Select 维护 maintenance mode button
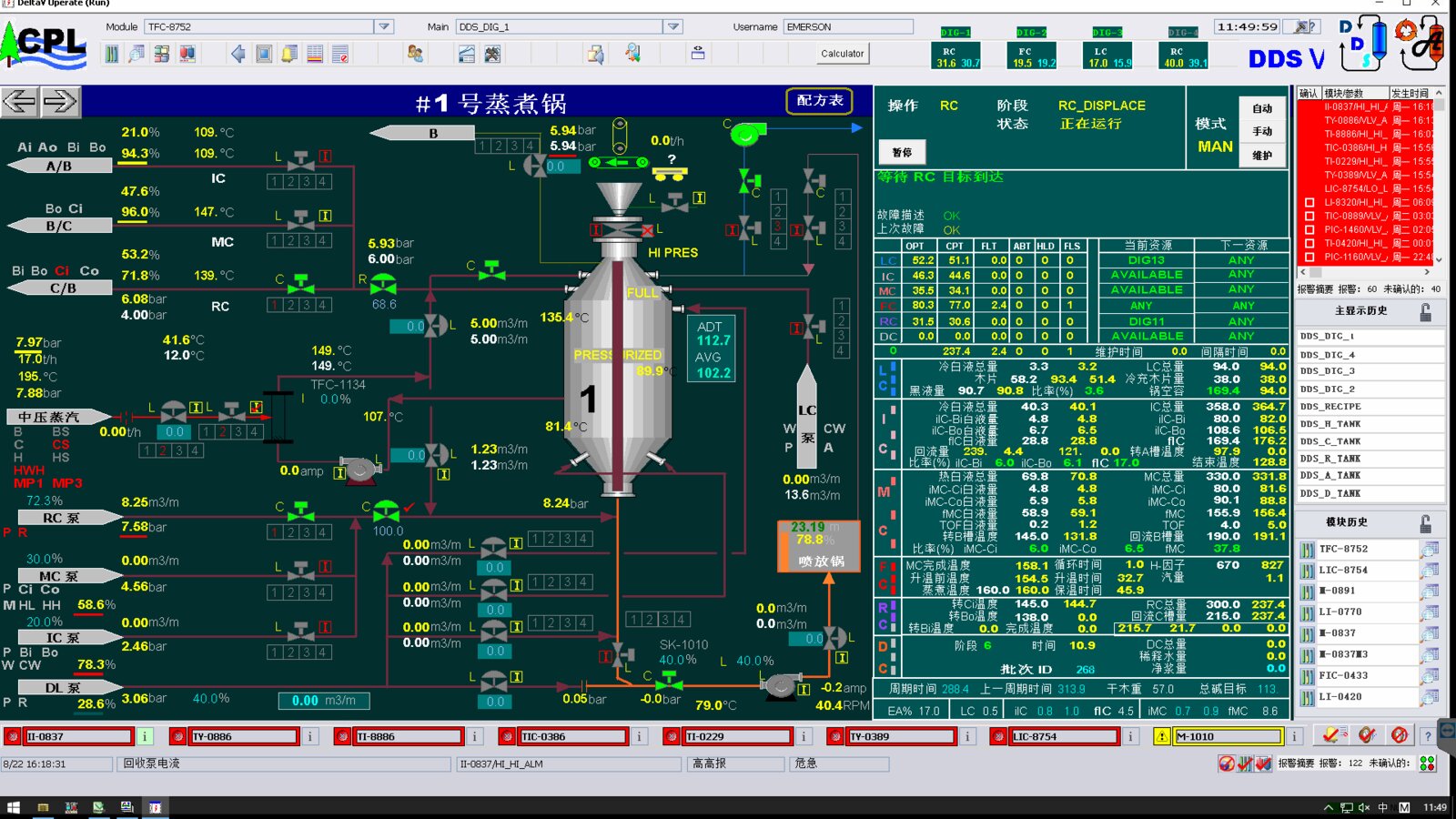 pos(1262,156)
